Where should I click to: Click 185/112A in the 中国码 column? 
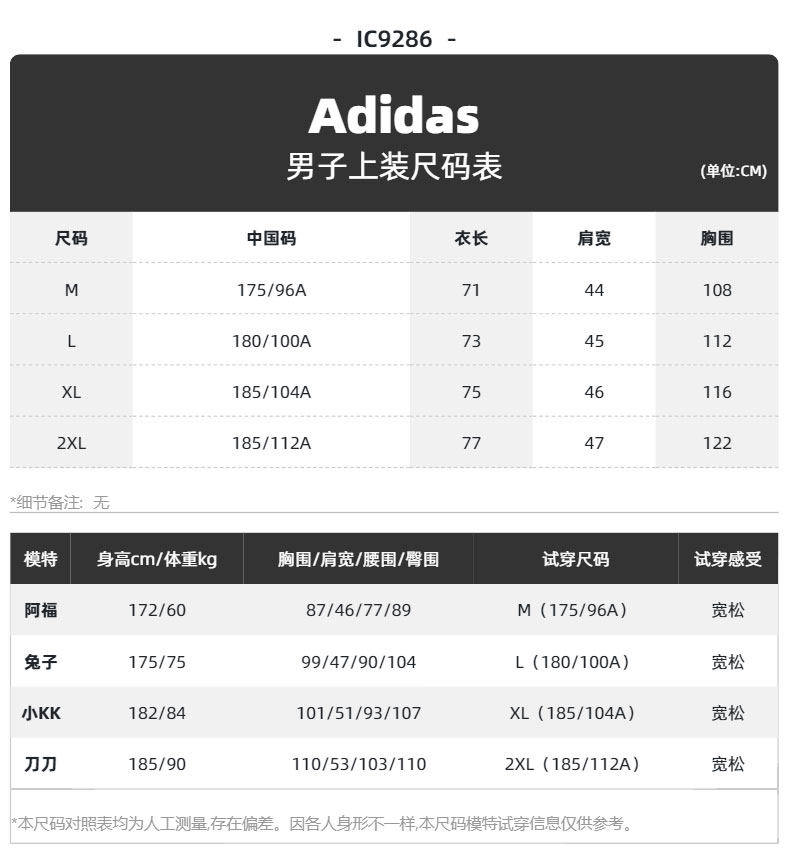click(271, 443)
